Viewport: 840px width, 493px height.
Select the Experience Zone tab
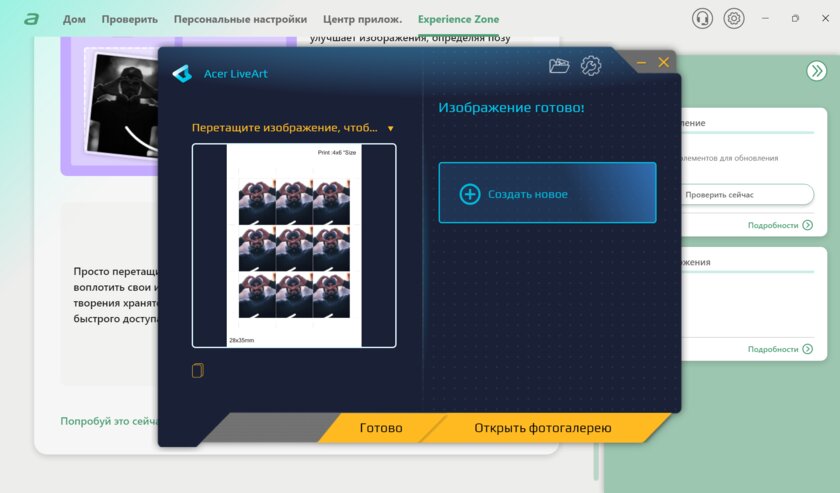point(458,19)
